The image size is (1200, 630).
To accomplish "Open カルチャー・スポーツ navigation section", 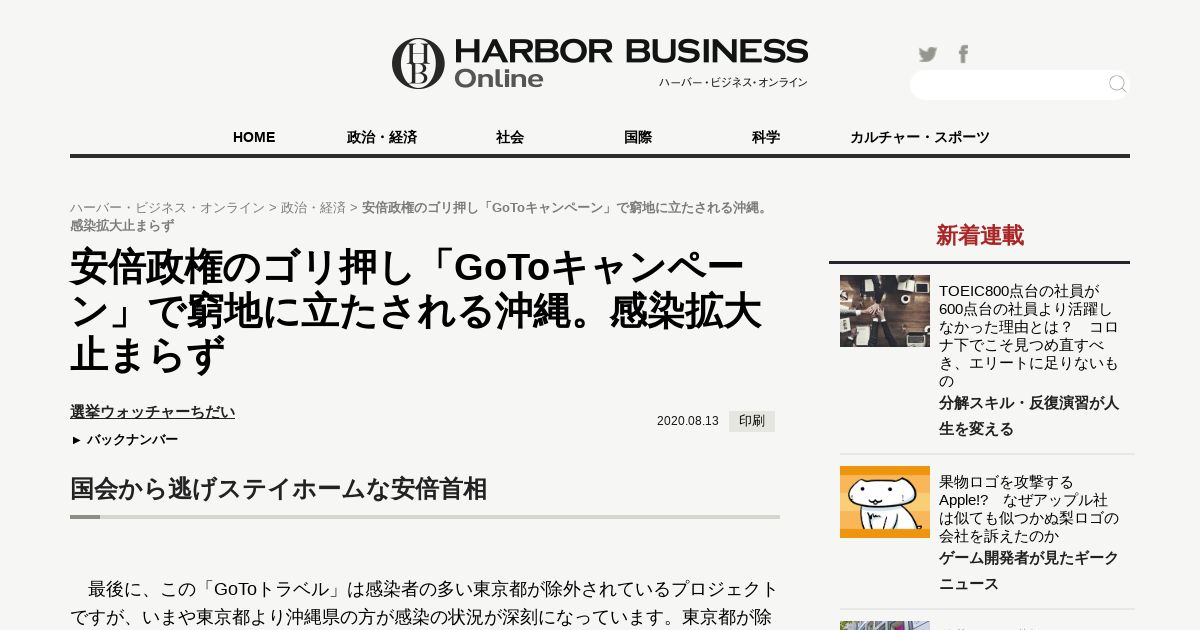I will pyautogui.click(x=920, y=137).
